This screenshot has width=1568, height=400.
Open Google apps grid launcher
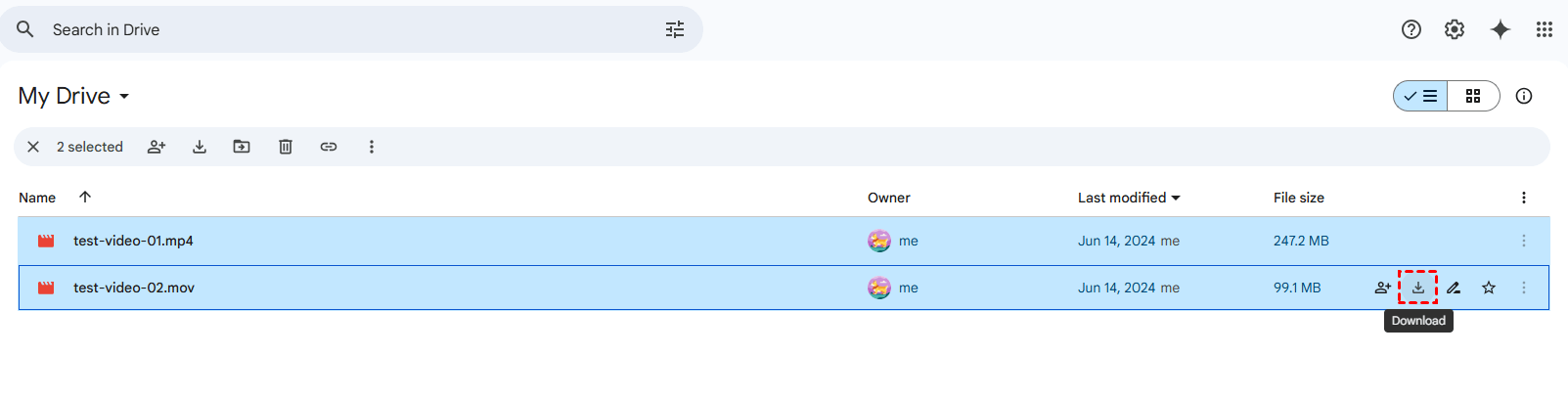[x=1545, y=29]
